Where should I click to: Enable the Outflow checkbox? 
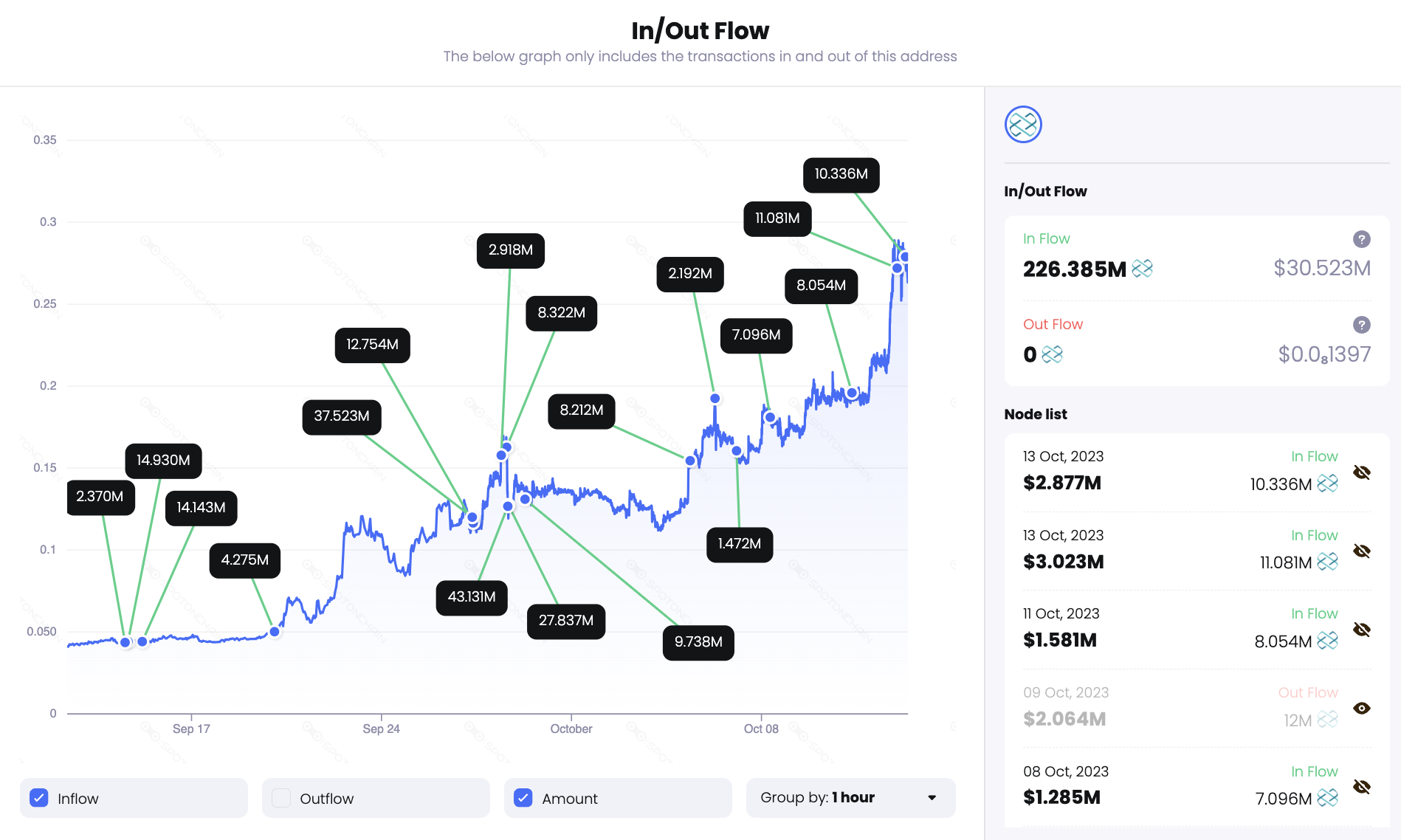[x=280, y=798]
